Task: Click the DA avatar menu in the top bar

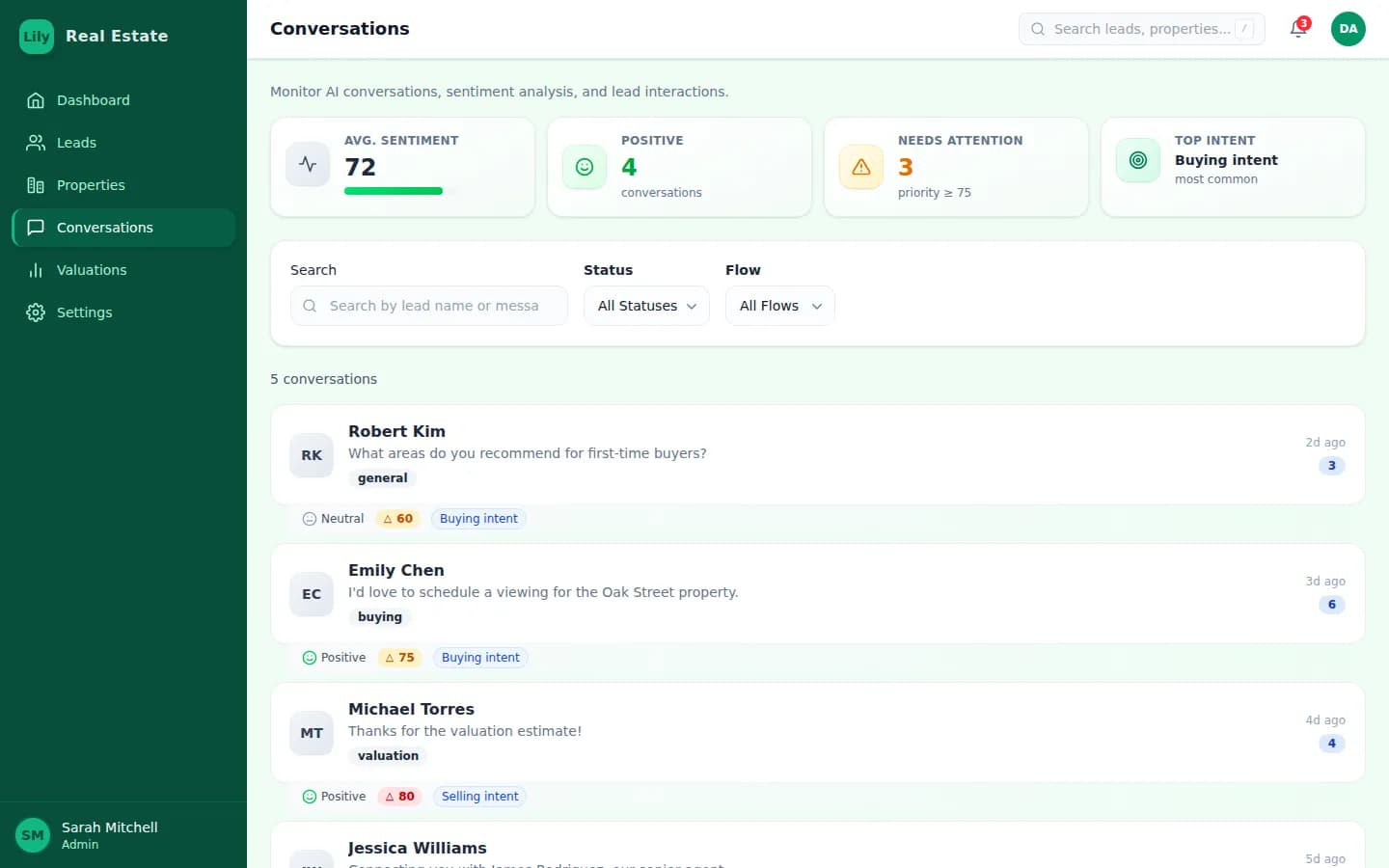Action: tap(1348, 29)
